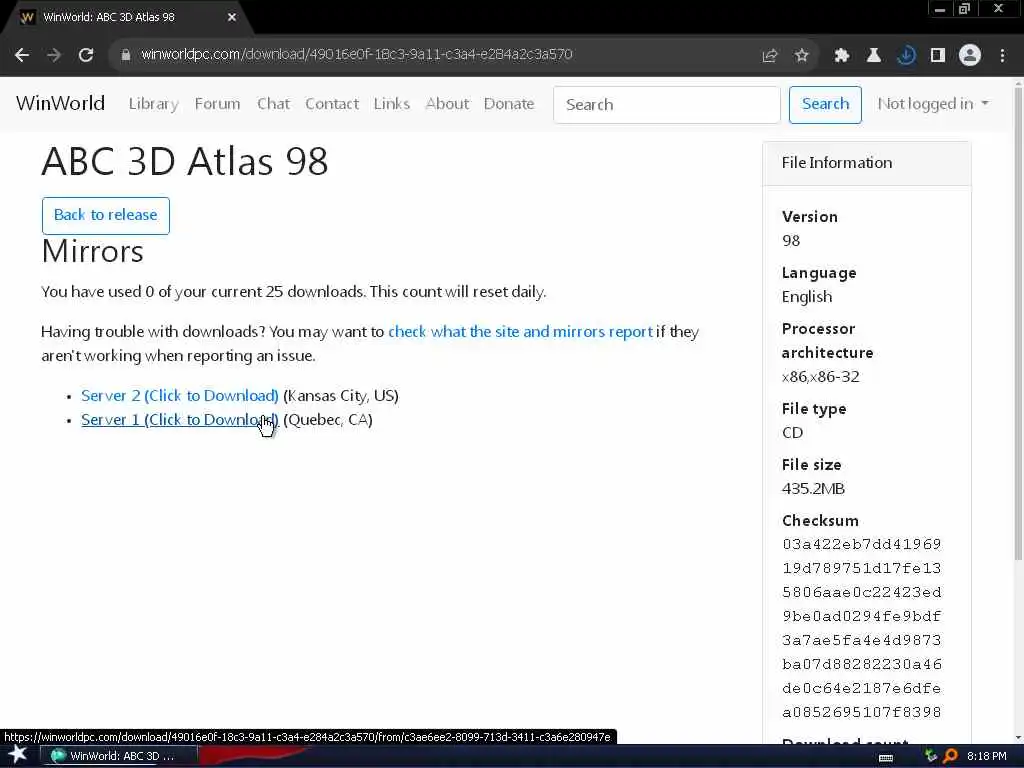Screen dimensions: 1024x768
Task: Download from Server 2 Kansas City
Action: [x=180, y=396]
